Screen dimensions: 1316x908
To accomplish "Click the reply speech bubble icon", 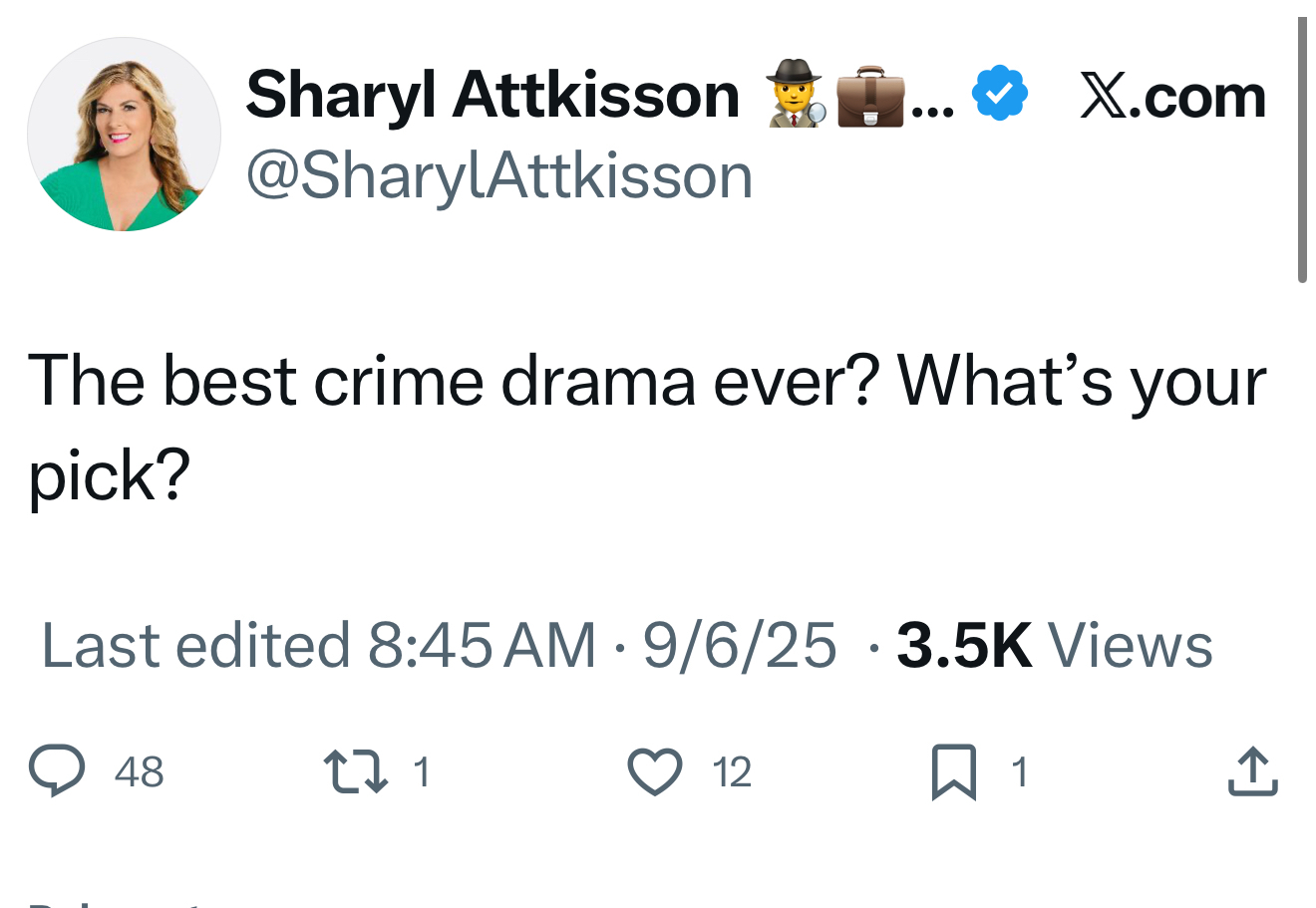I will point(57,772).
